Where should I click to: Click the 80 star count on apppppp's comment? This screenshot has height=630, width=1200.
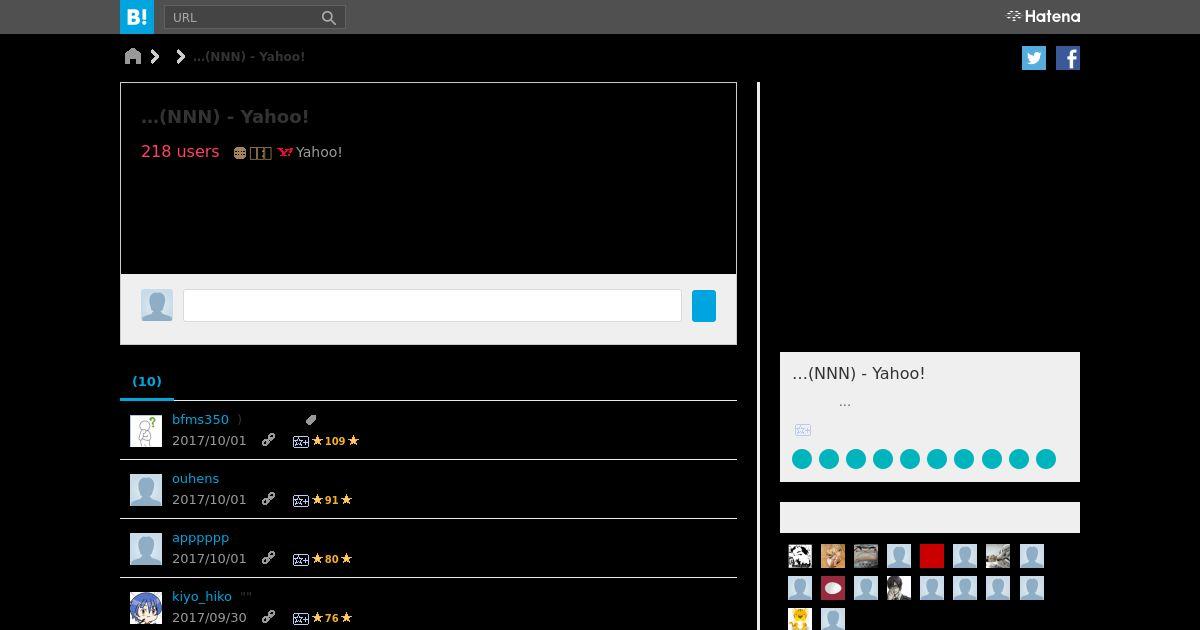(x=332, y=559)
